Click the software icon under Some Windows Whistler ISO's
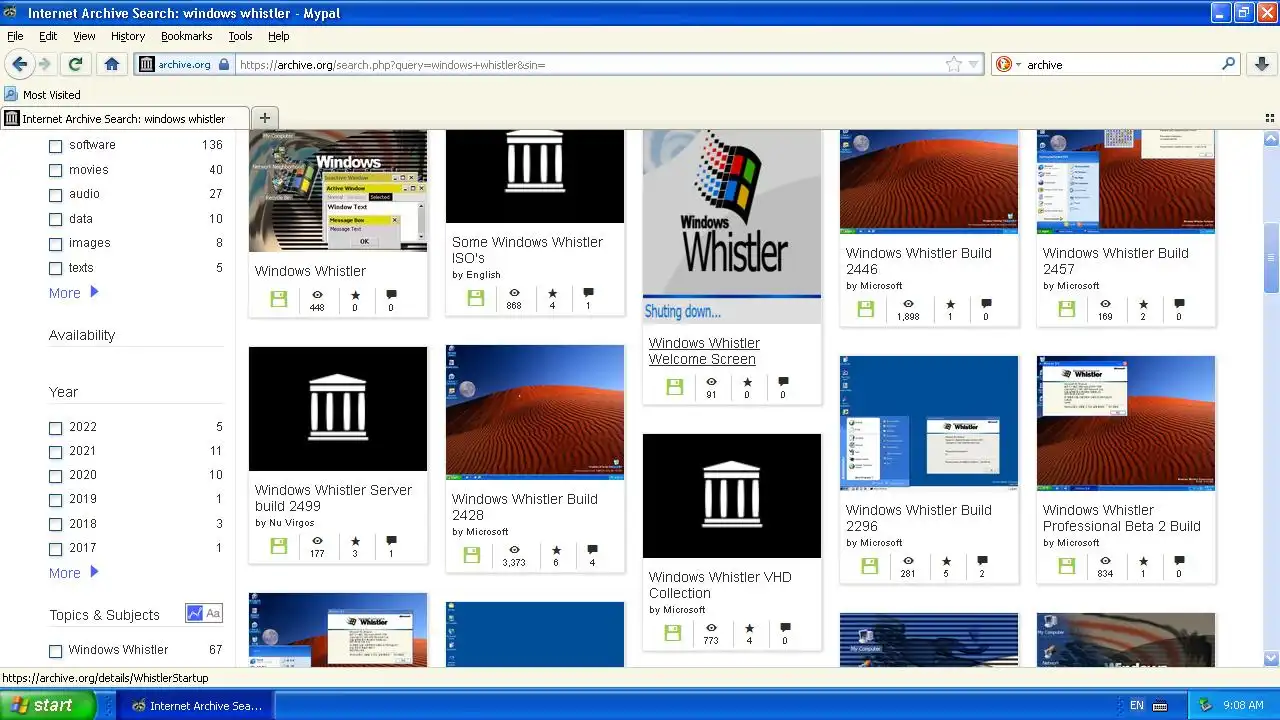Viewport: 1280px width, 720px height. (475, 298)
